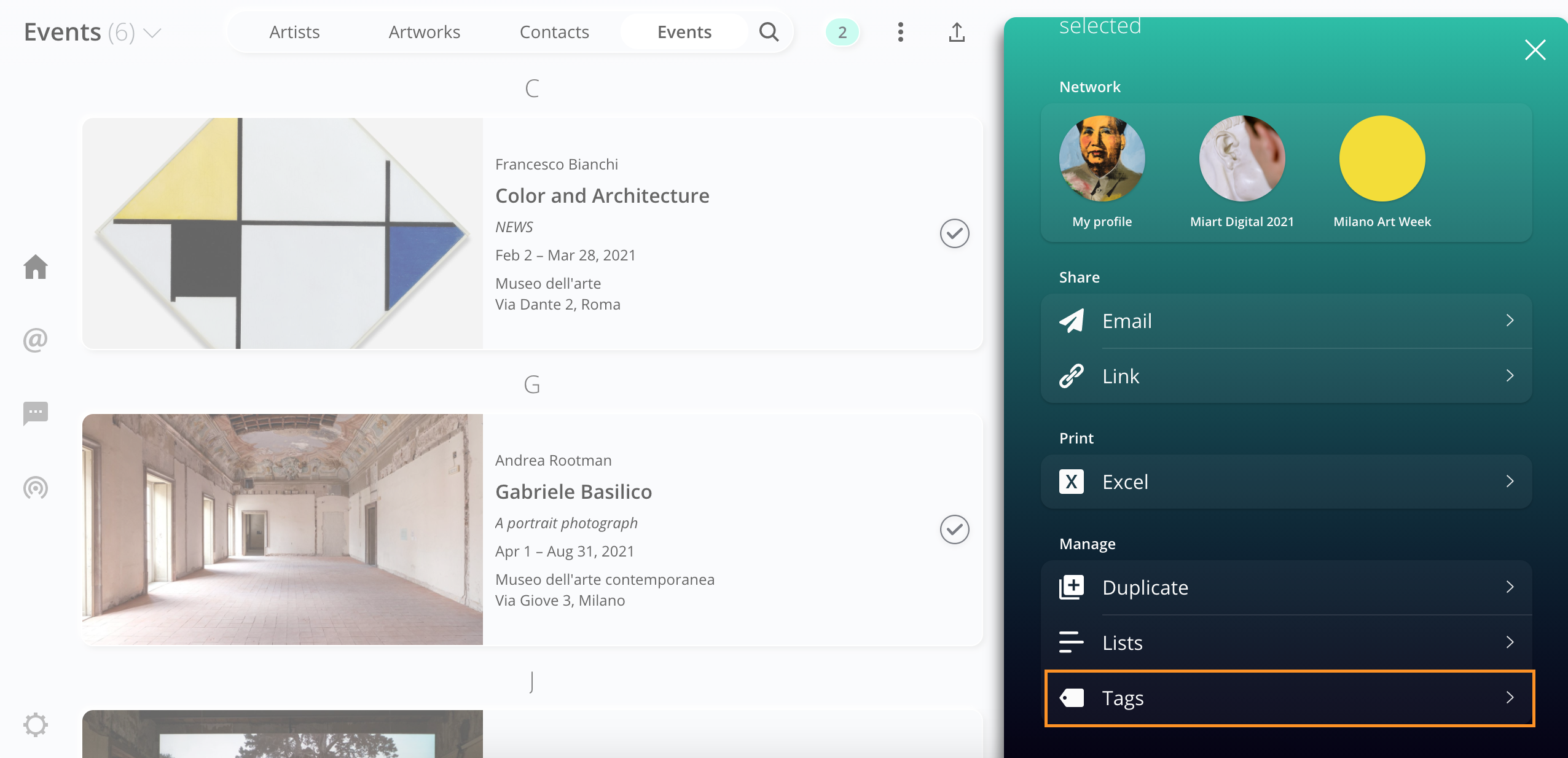Click 'Museo dell'arte contemporanea' venue

(605, 580)
